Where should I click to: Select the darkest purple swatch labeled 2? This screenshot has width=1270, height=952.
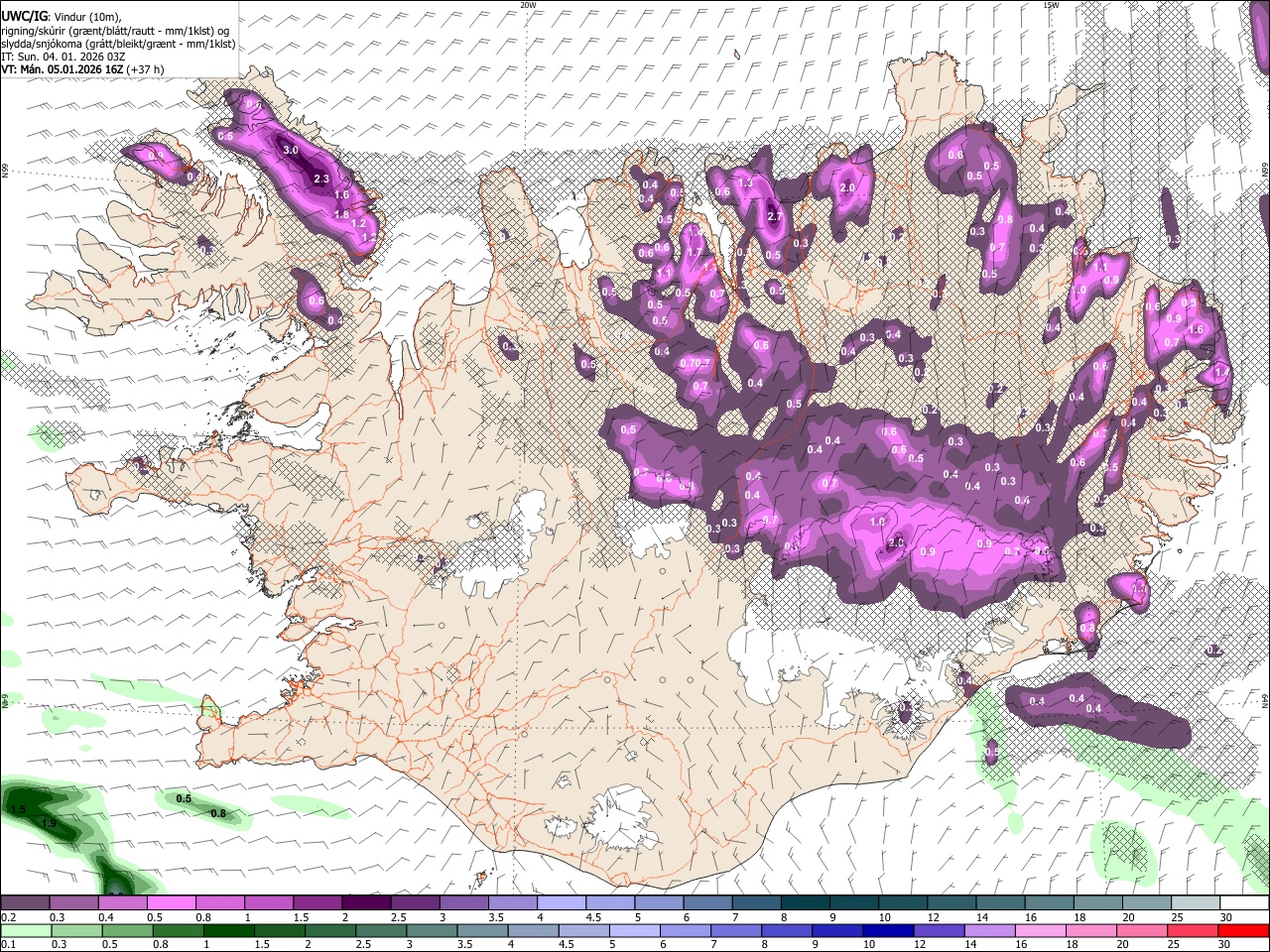pyautogui.click(x=365, y=903)
